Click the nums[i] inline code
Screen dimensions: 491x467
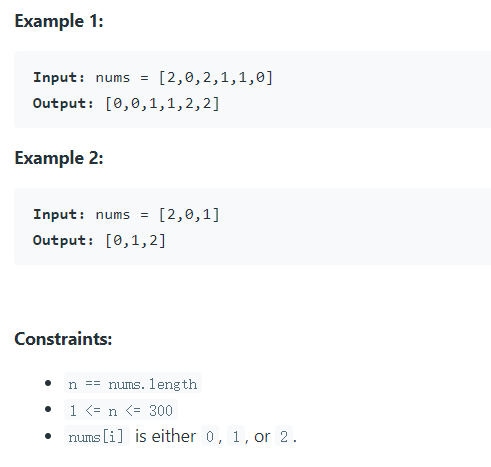pos(96,437)
